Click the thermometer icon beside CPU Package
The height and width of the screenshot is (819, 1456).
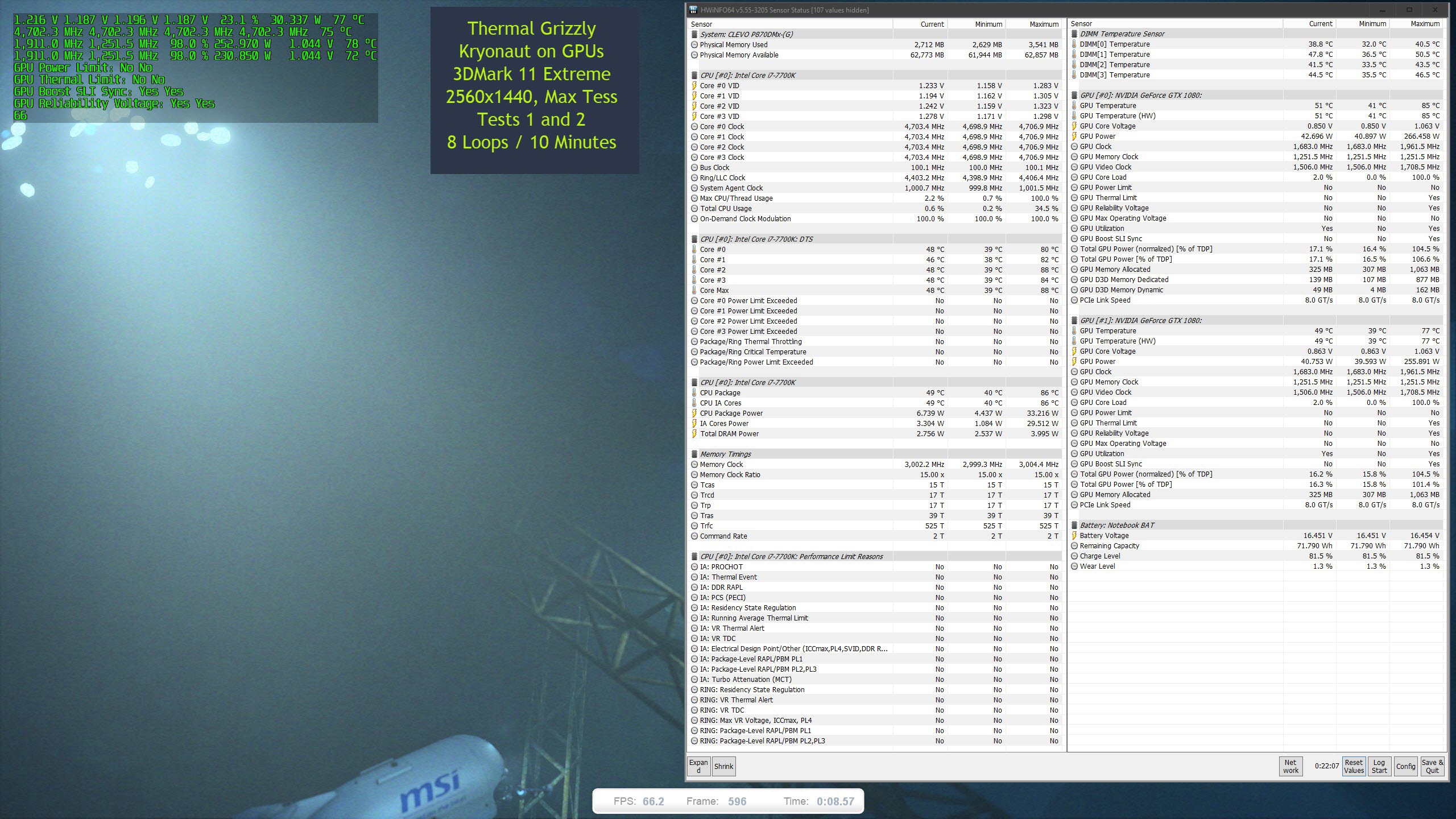point(694,392)
